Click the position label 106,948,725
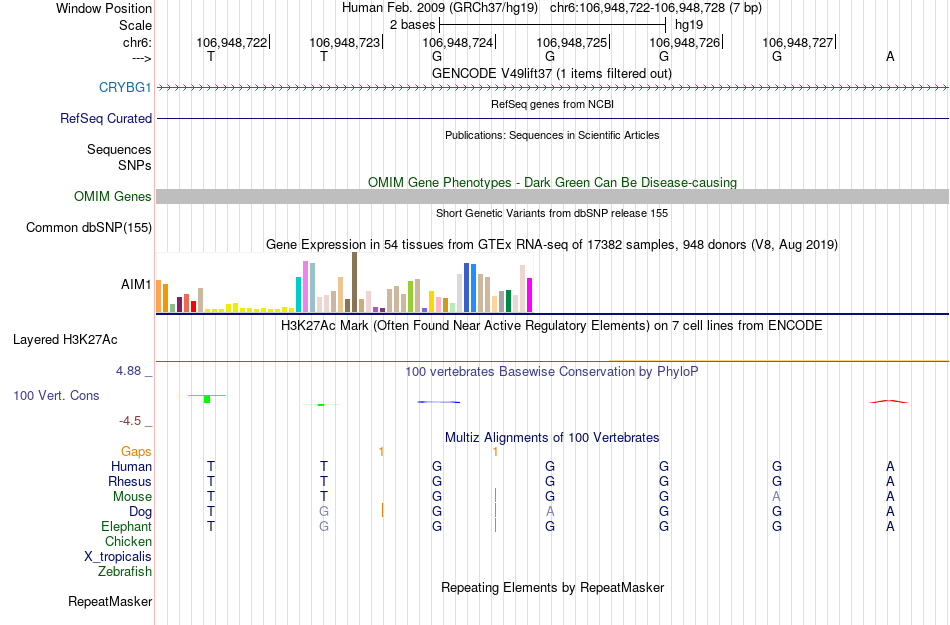The width and height of the screenshot is (950, 625). click(571, 42)
